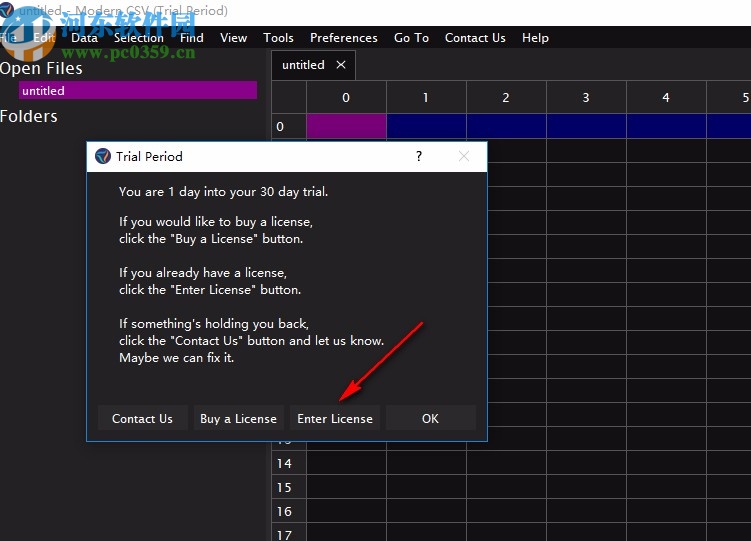Screen dimensions: 751x541
Task: Open the Selection menu
Action: (x=138, y=38)
